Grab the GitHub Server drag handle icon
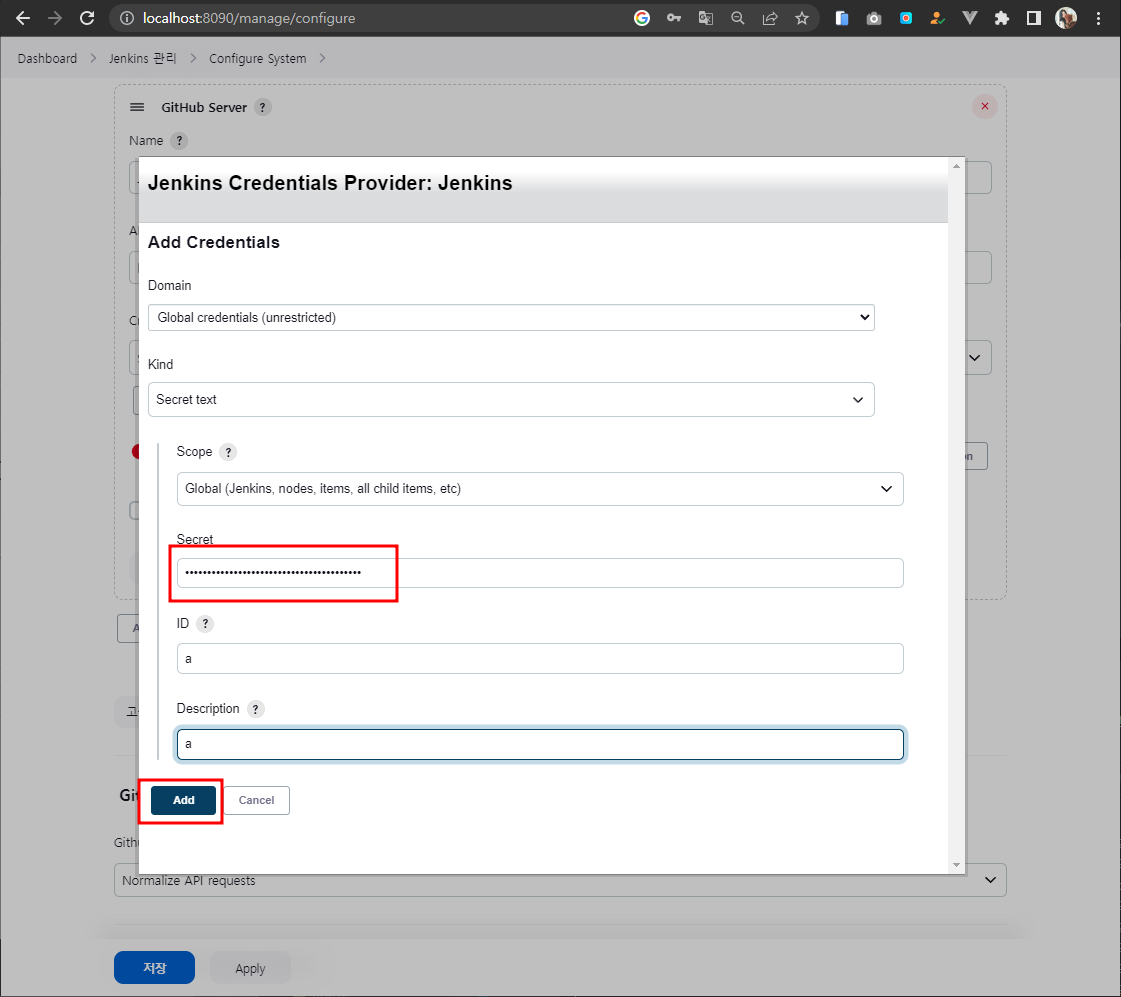Screen dimensions: 1121x997 tap(137, 107)
